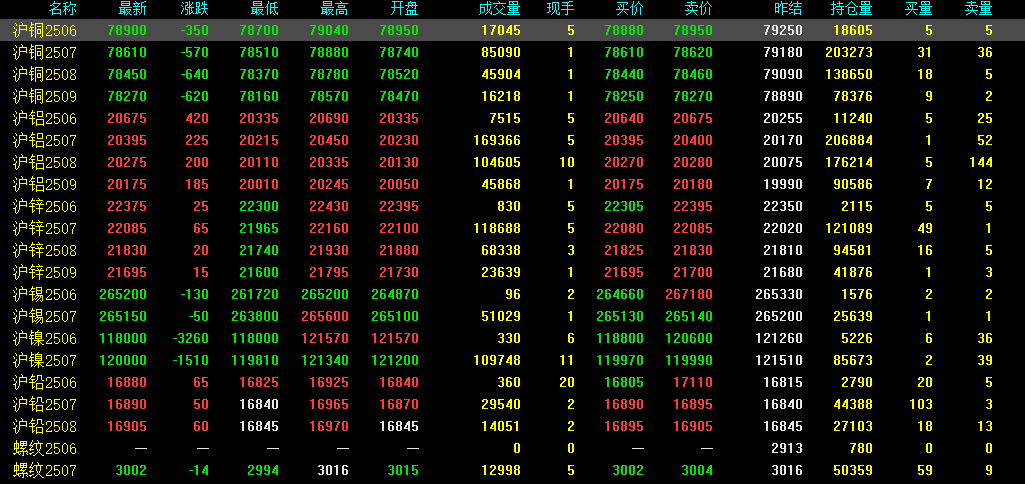This screenshot has height=484, width=1025.
Task: Sort by the 开盘 column header
Action: tap(405, 9)
